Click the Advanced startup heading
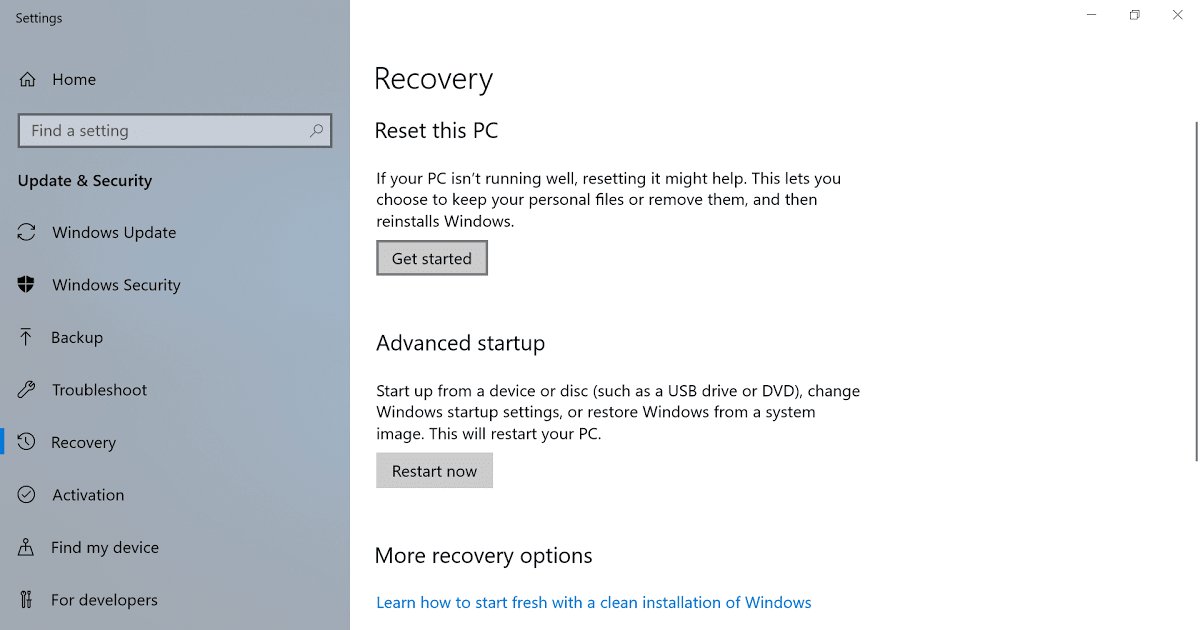1200x630 pixels. (460, 343)
